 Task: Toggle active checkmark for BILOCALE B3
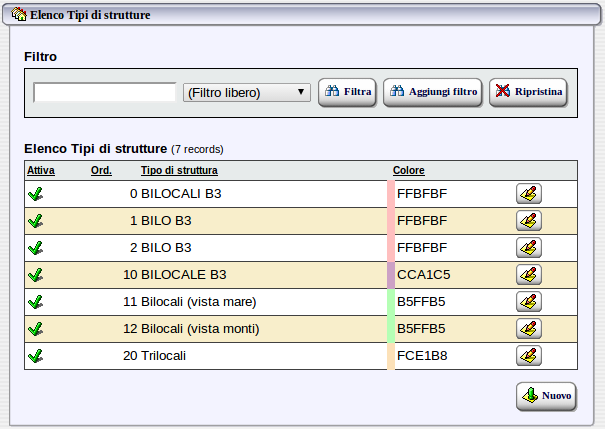[x=35, y=274]
